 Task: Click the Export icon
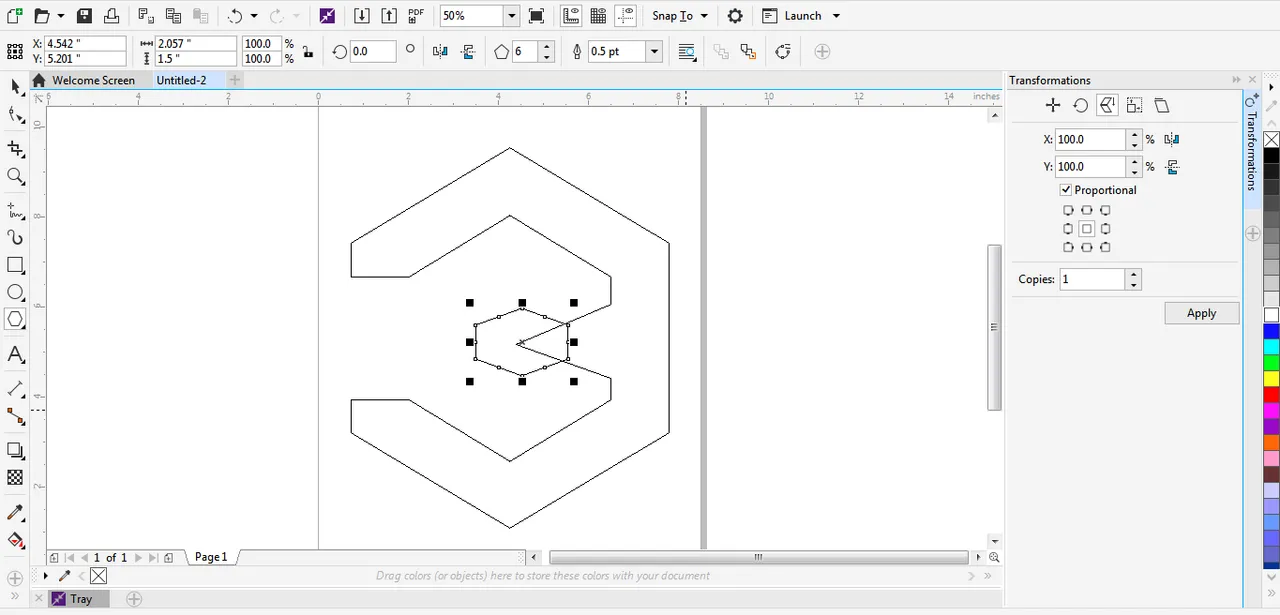388,16
